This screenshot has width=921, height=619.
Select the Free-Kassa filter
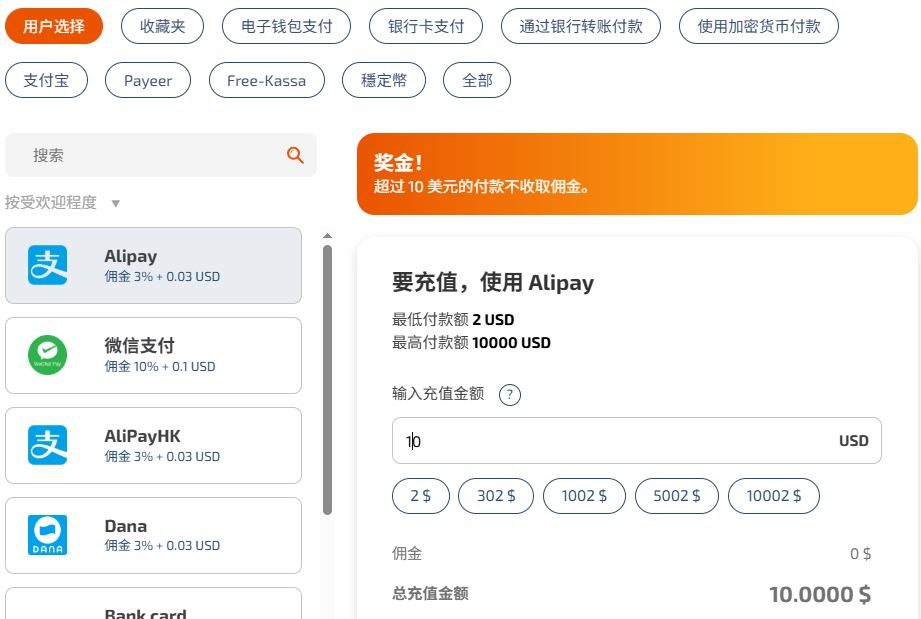click(267, 80)
